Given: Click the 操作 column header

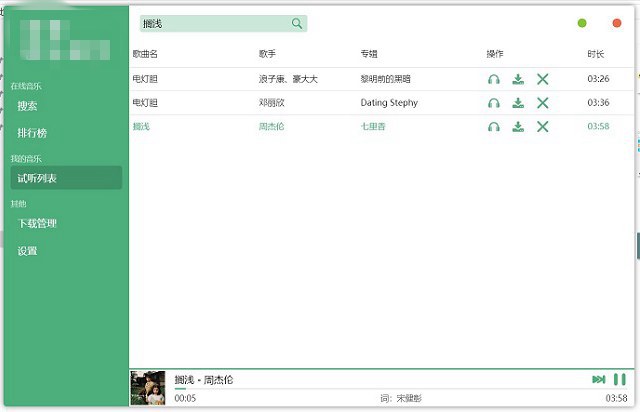Looking at the screenshot, I should (x=495, y=54).
